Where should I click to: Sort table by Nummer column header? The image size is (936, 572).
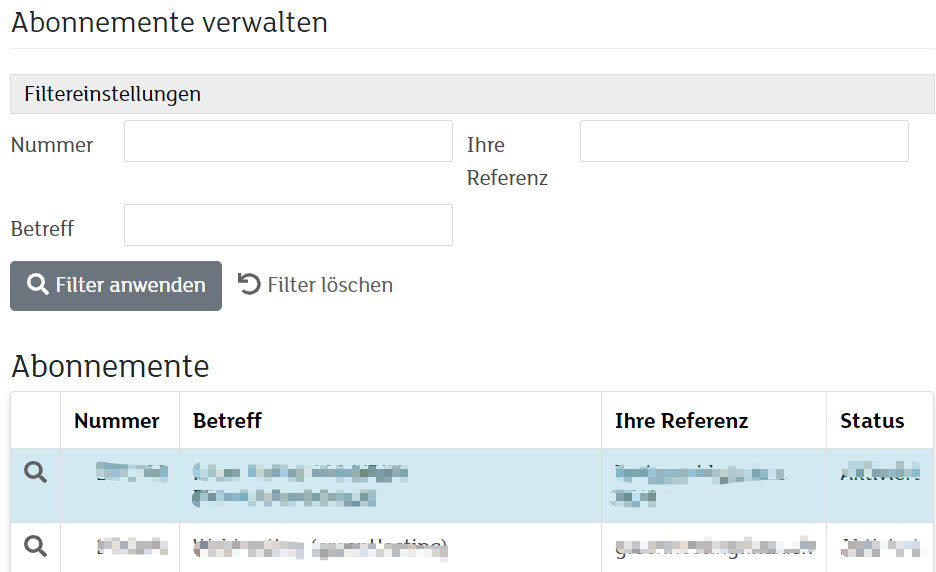click(x=116, y=421)
